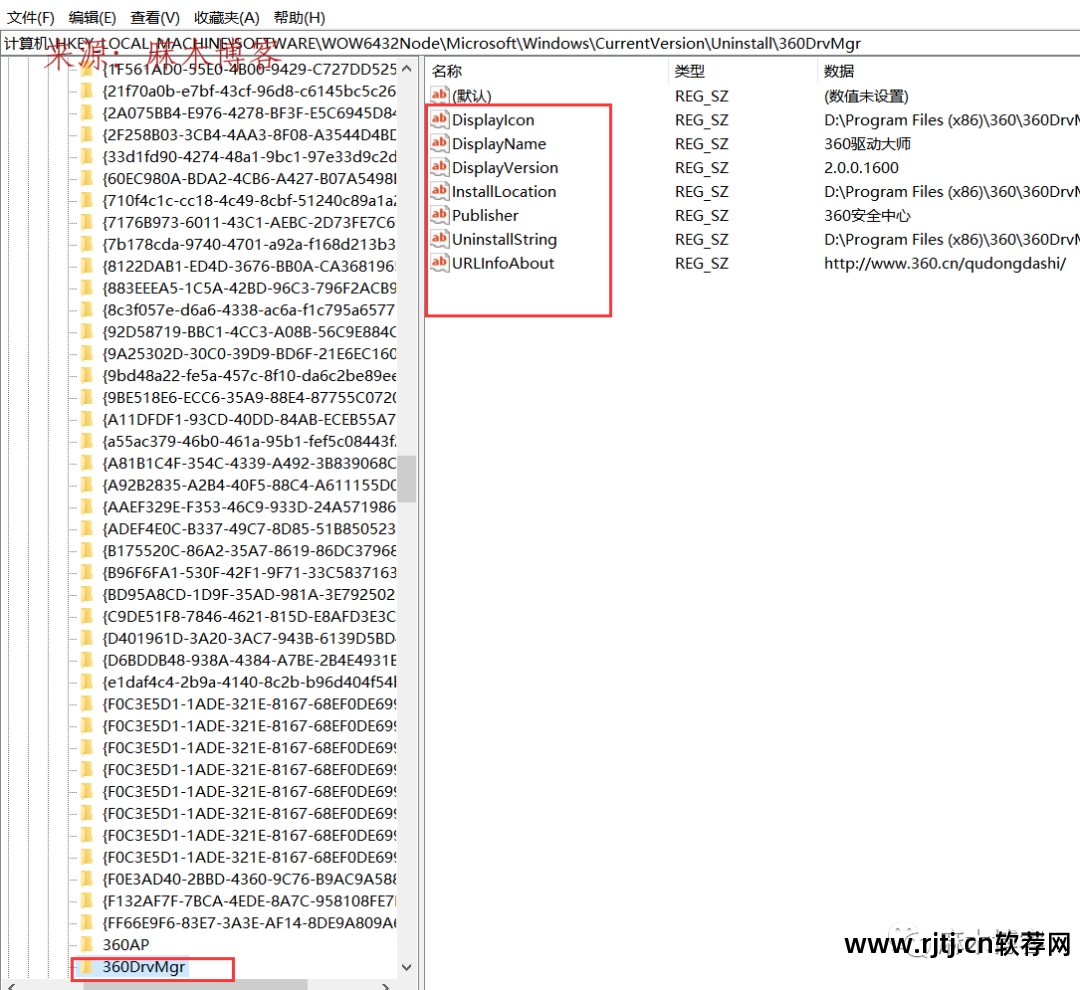Select the {92D58719-BBC1-4CC3 key
This screenshot has height=990, width=1080.
click(x=249, y=332)
